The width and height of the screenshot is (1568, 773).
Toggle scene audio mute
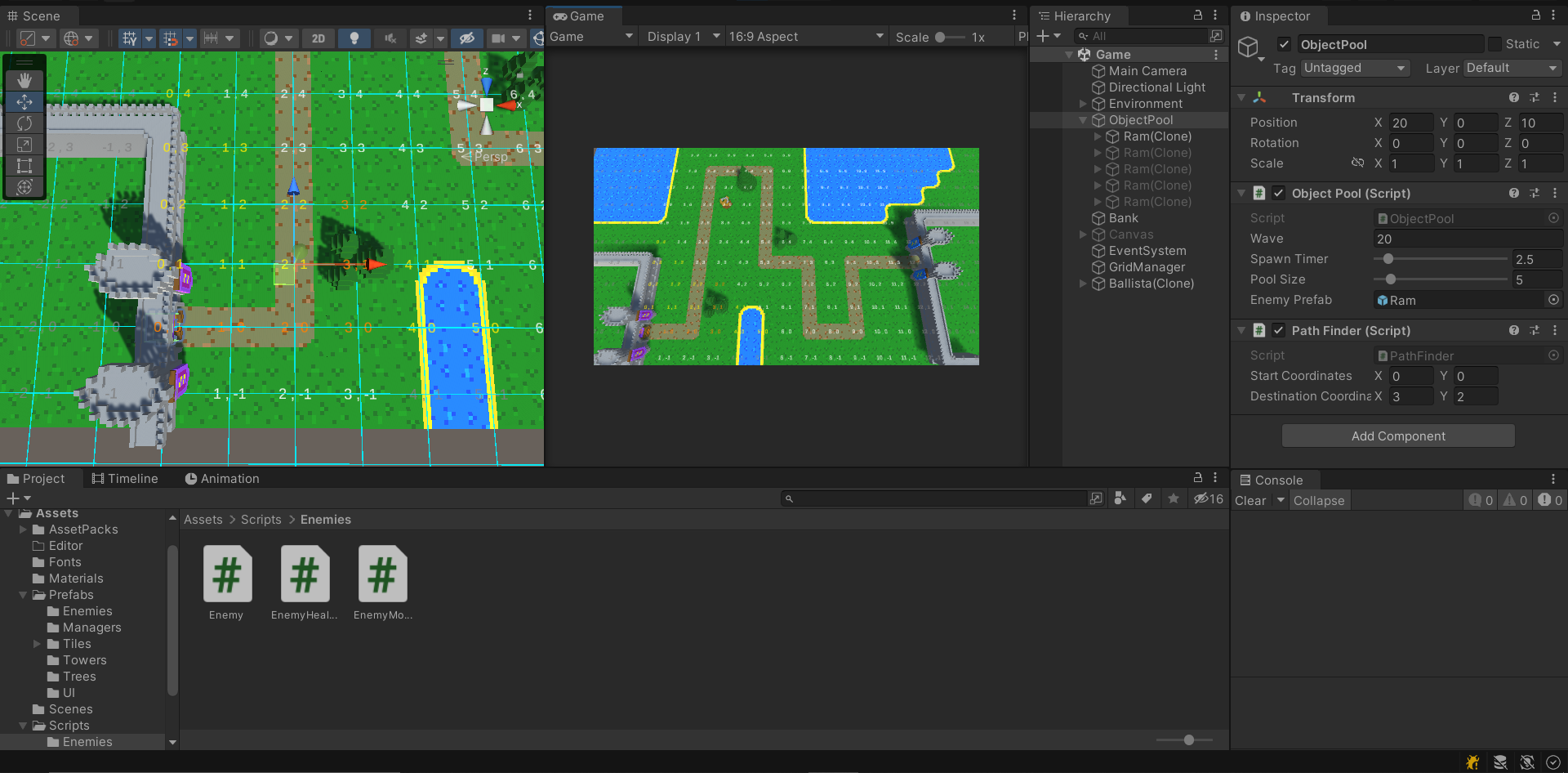(390, 38)
